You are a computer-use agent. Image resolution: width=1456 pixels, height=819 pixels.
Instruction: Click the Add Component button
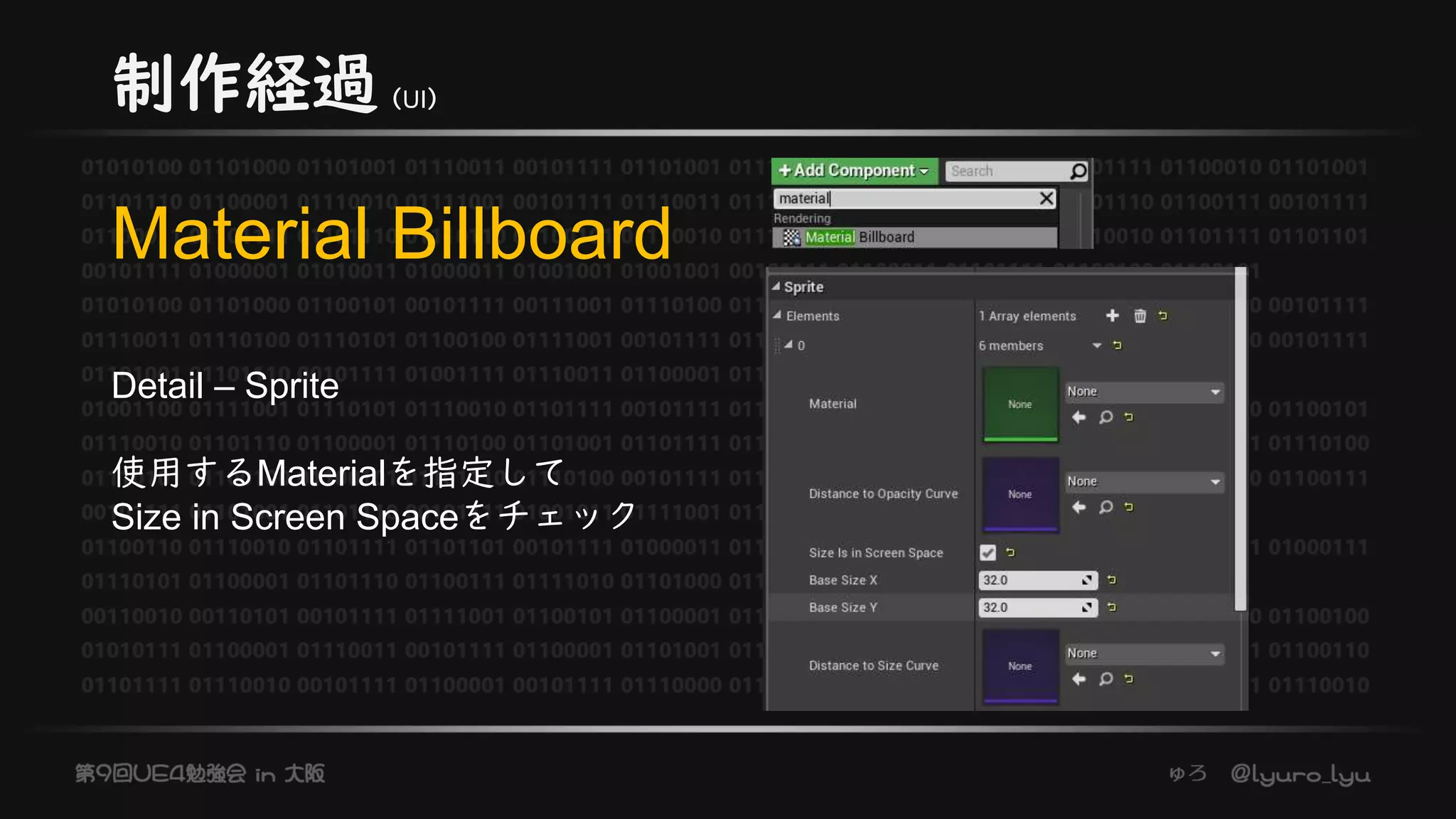(855, 171)
